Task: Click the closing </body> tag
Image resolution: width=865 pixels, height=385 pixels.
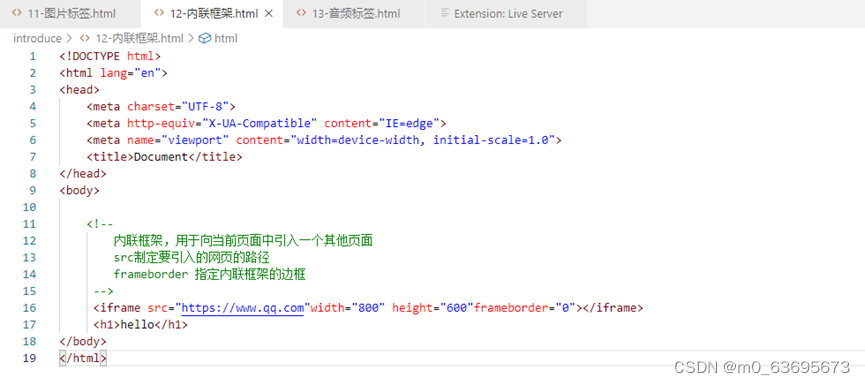Action: pos(83,341)
